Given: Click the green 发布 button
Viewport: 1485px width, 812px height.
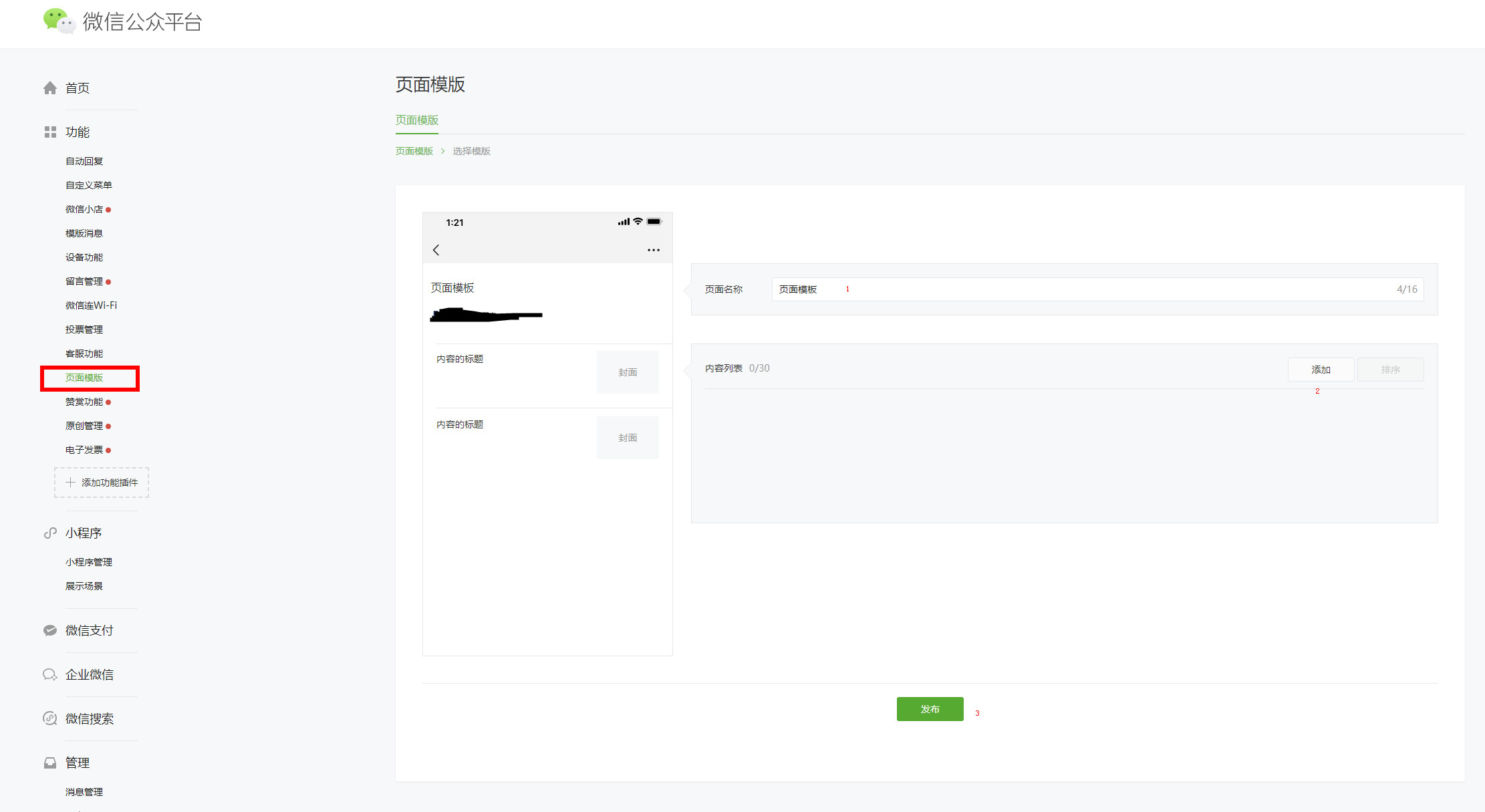Looking at the screenshot, I should [930, 709].
